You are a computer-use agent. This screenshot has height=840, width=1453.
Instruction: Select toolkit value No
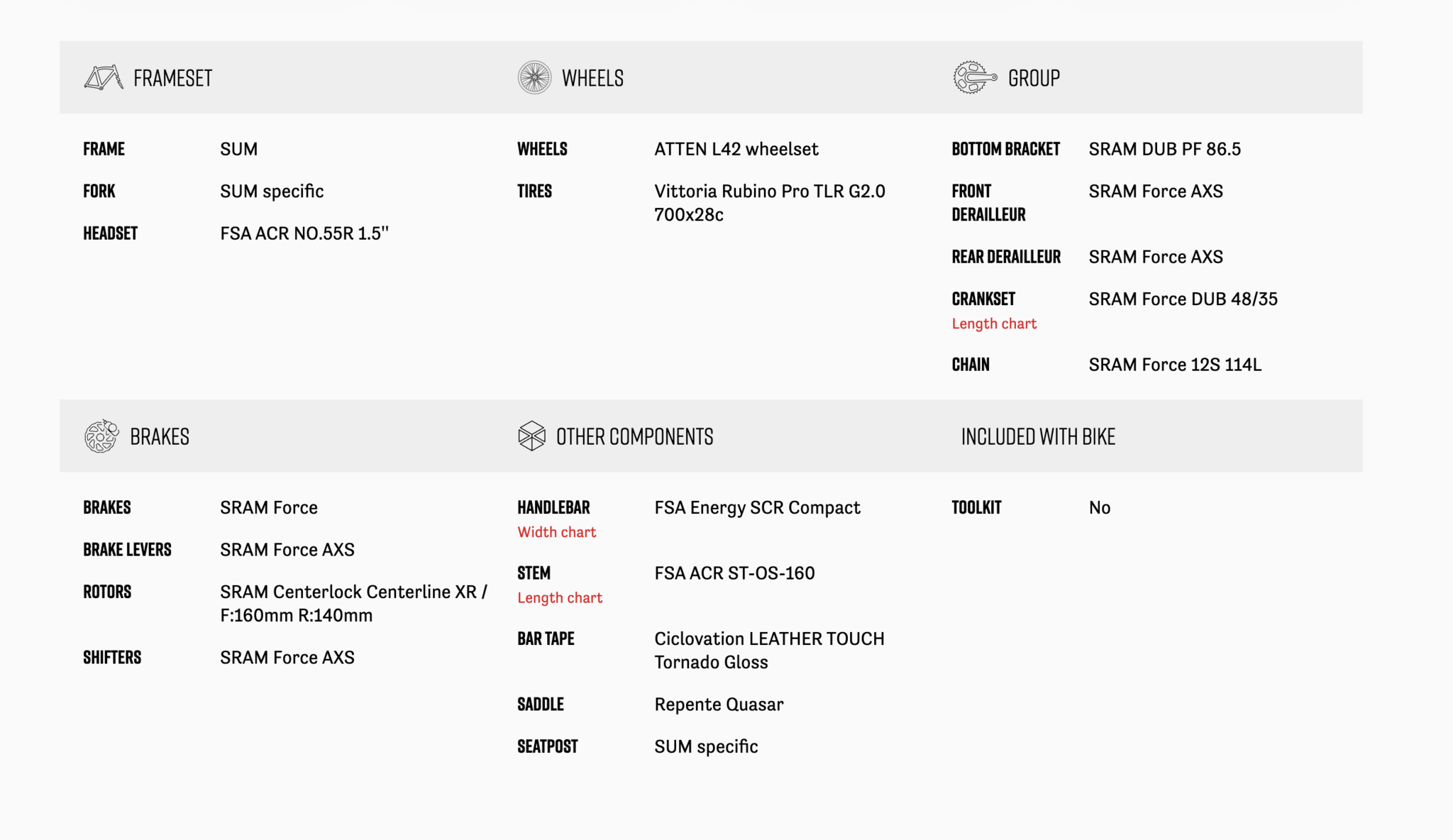click(x=1100, y=507)
